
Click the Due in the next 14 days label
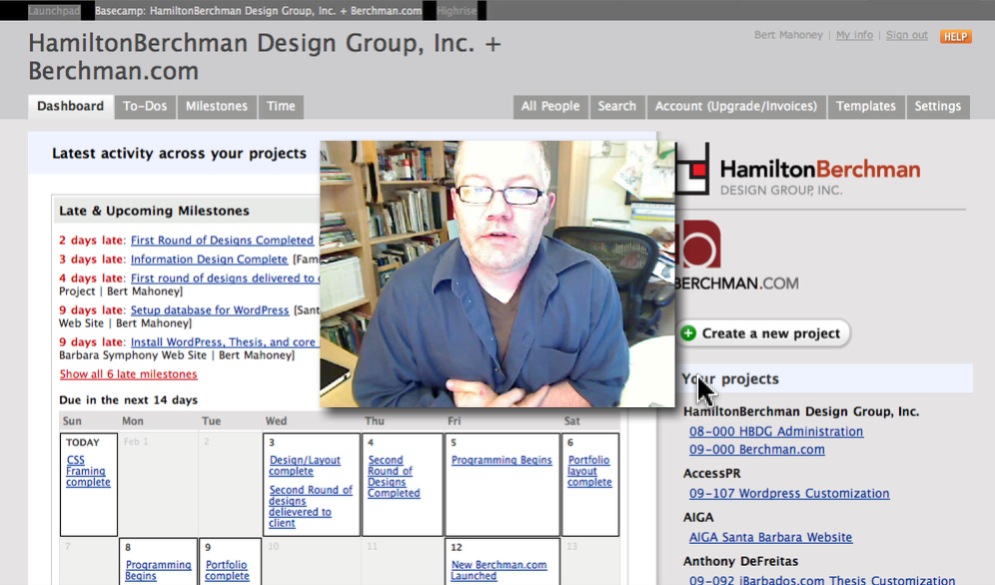tap(128, 400)
